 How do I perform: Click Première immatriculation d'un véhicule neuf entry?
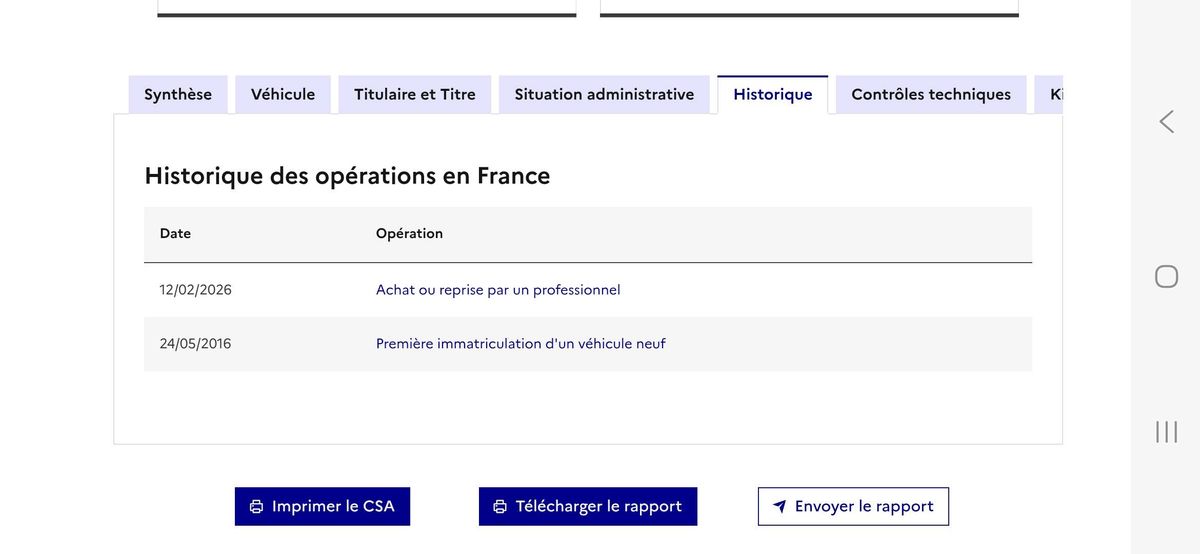coord(520,344)
